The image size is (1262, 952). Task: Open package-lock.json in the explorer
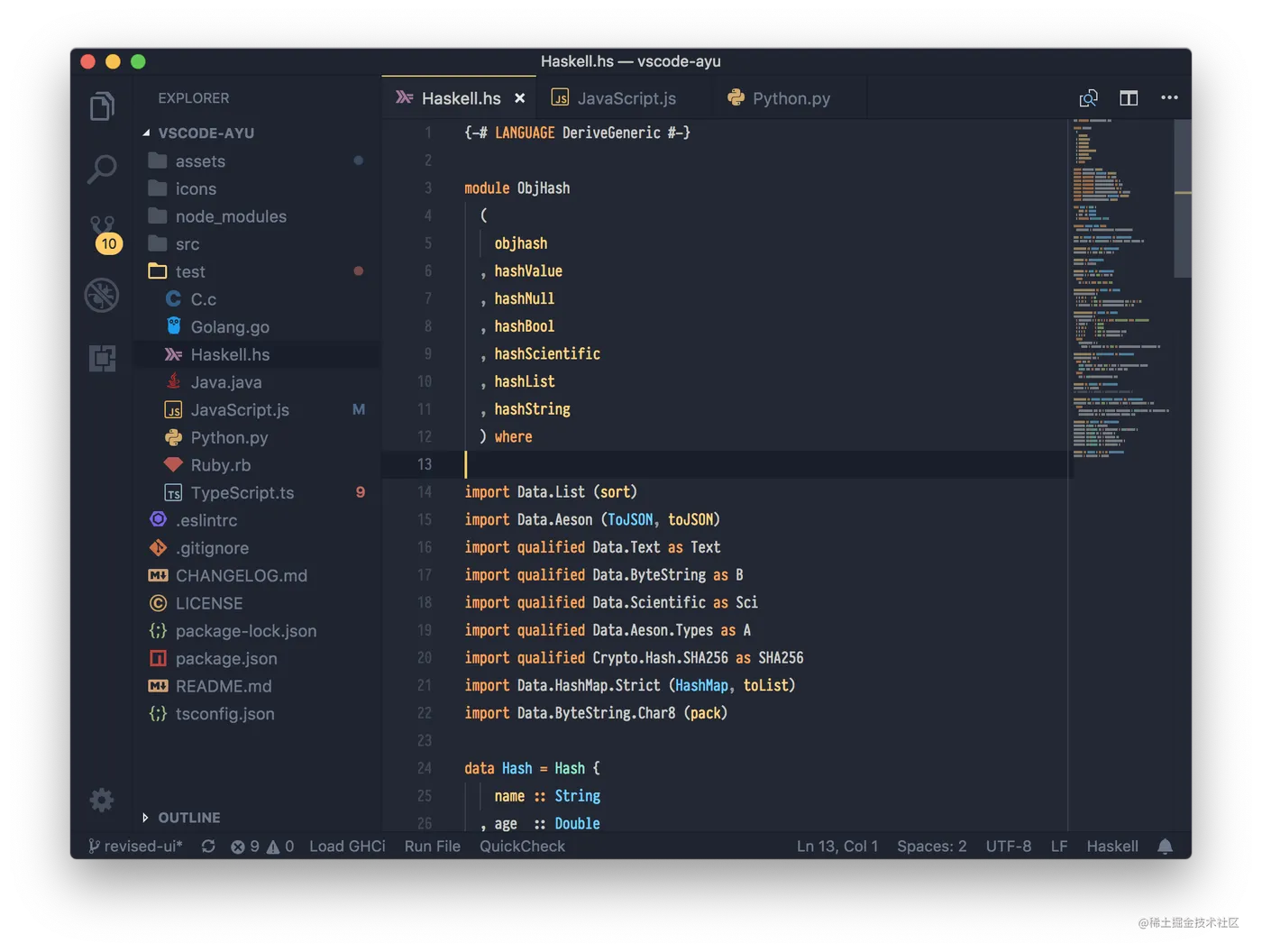coord(257,631)
